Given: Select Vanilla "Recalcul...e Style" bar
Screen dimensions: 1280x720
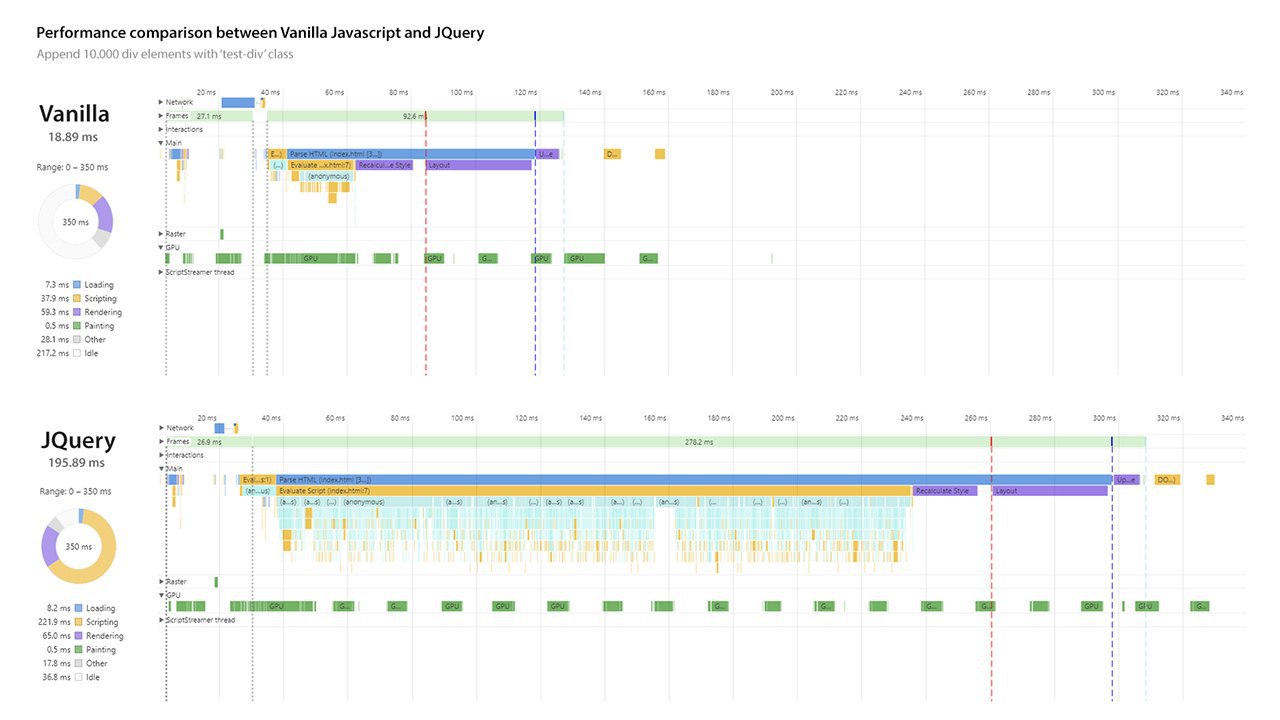Looking at the screenshot, I should click(384, 165).
